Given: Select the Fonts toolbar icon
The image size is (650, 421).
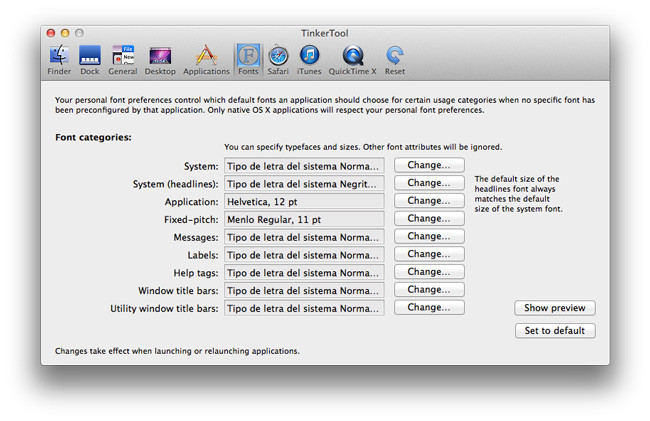Looking at the screenshot, I should (x=248, y=60).
